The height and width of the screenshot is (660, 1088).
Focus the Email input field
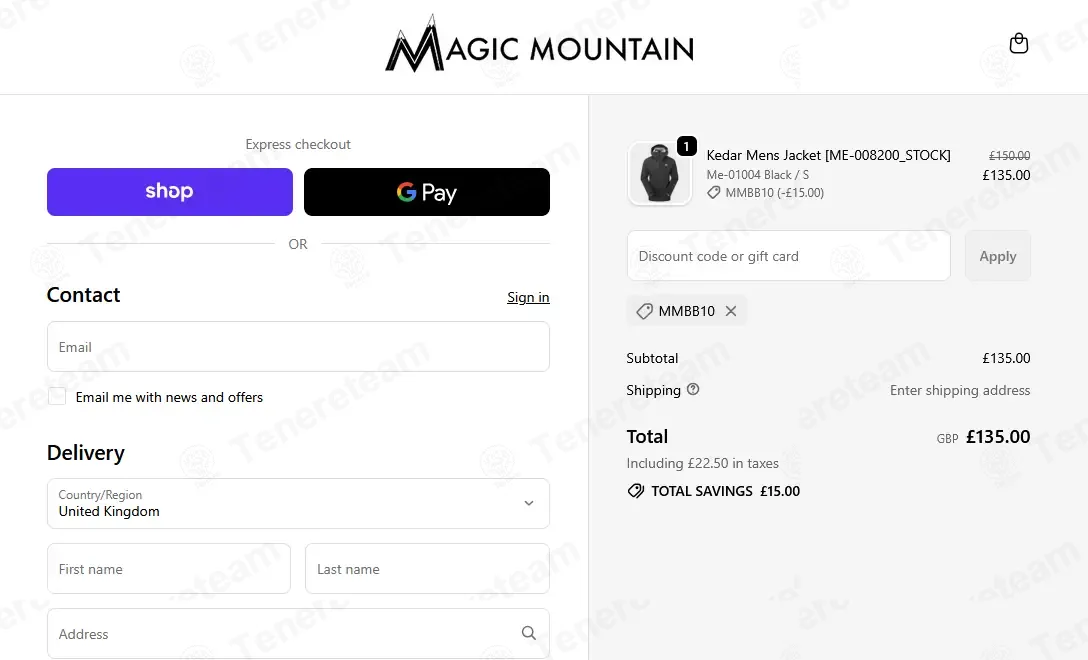click(298, 347)
